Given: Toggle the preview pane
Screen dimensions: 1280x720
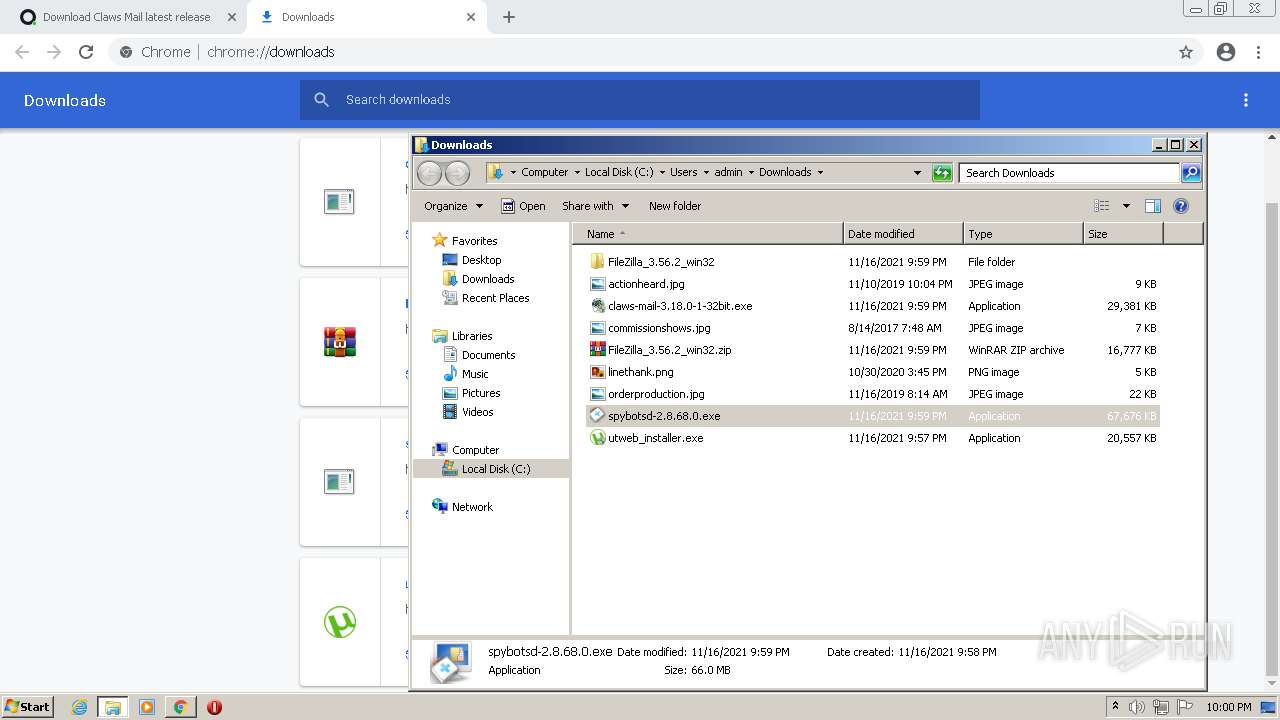Looking at the screenshot, I should coord(1153,206).
